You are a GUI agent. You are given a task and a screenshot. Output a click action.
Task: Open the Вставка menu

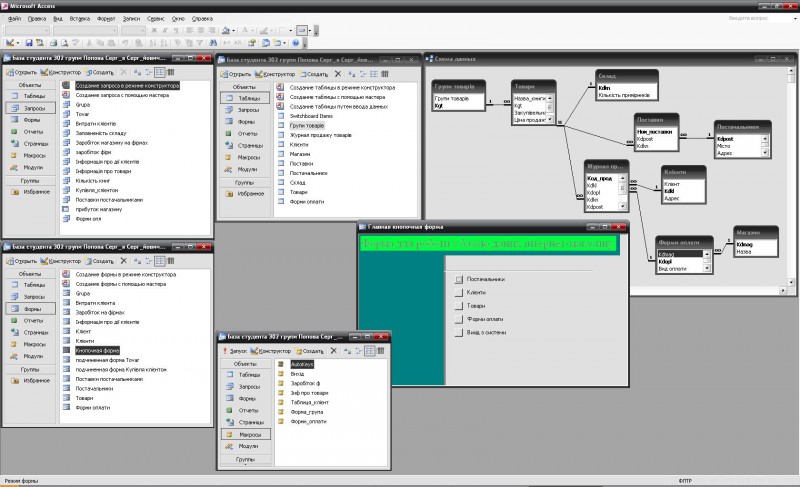pos(80,18)
